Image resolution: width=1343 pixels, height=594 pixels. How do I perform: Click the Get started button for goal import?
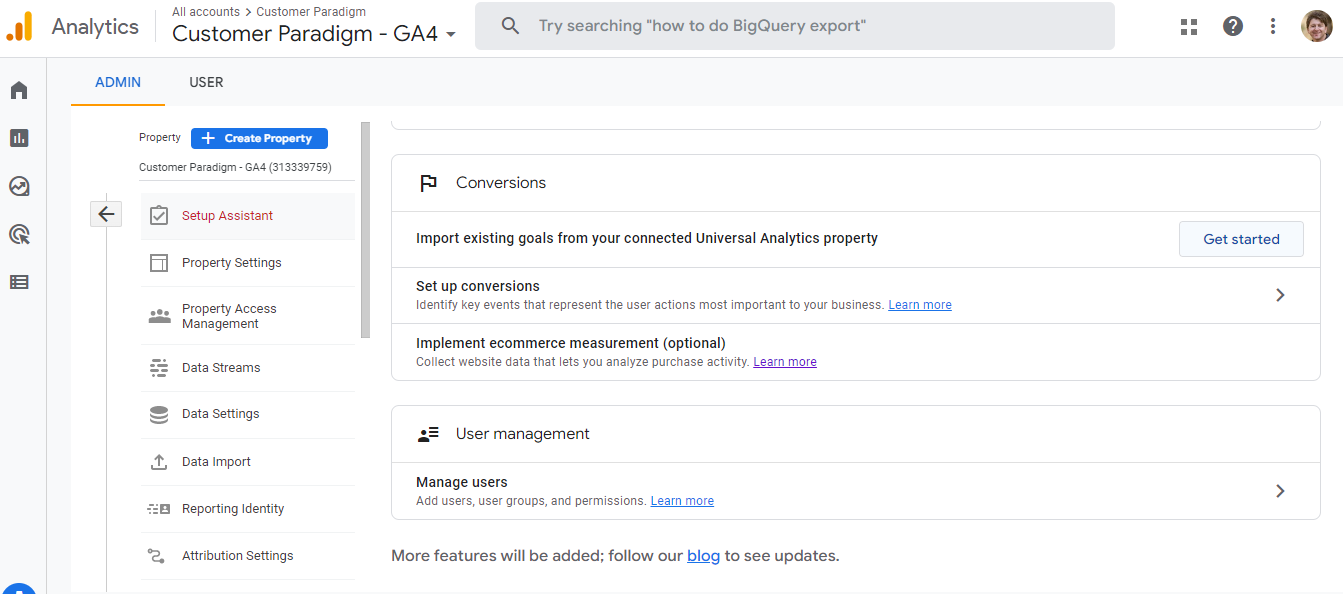tap(1241, 239)
